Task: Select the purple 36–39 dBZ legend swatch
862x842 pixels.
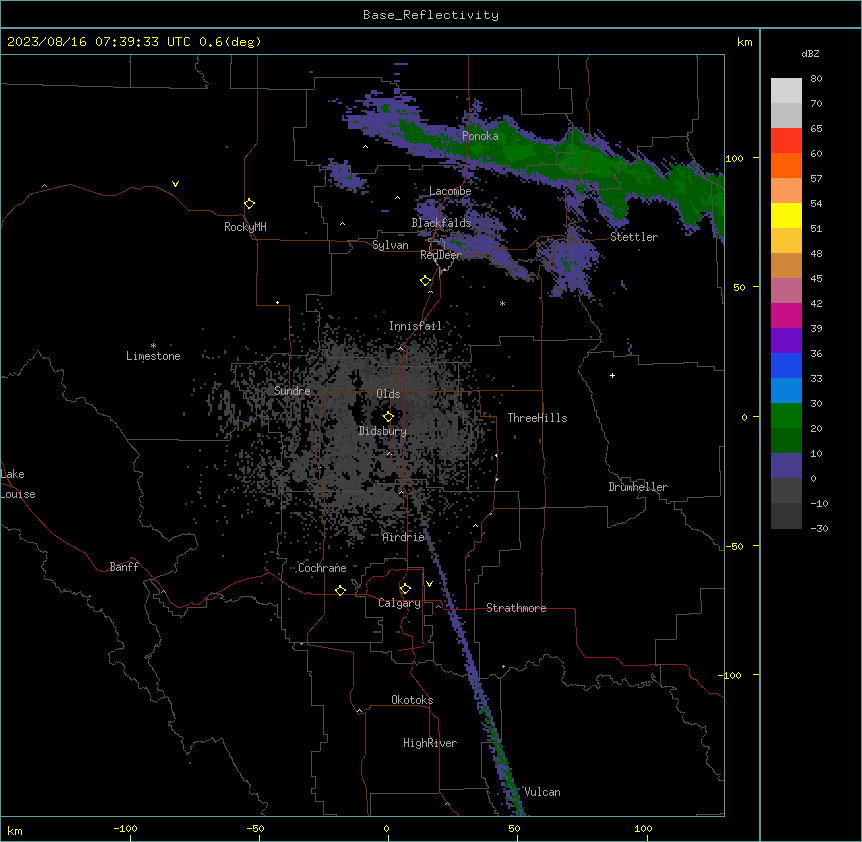Action: [786, 341]
